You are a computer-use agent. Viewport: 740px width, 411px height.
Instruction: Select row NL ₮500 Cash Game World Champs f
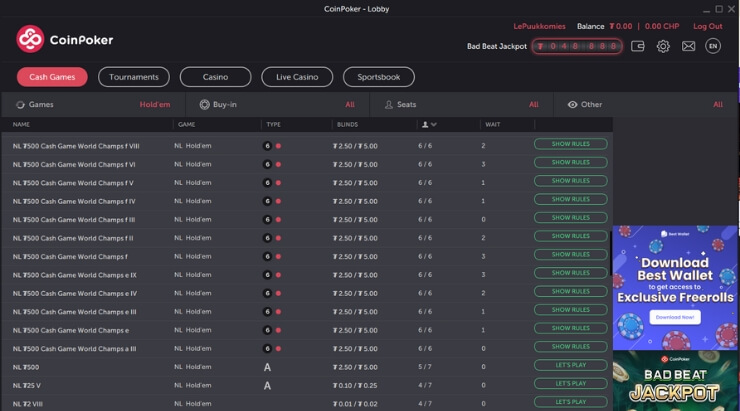point(307,256)
